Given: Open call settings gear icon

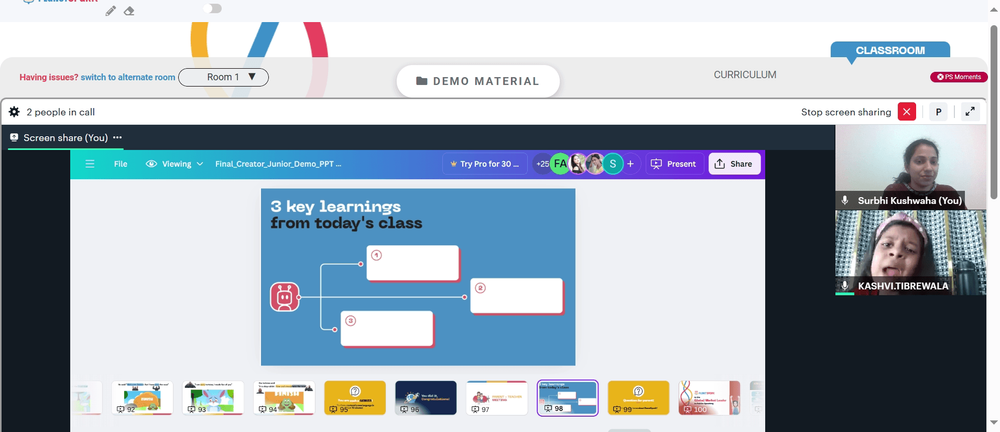Looking at the screenshot, I should tap(14, 112).
